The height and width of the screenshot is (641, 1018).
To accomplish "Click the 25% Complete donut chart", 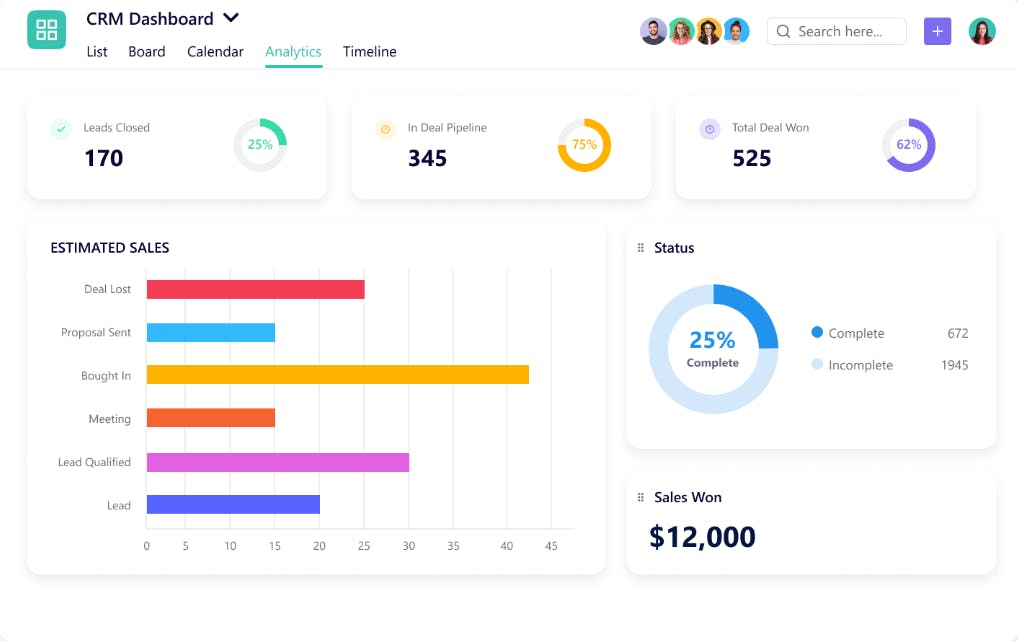I will click(713, 348).
